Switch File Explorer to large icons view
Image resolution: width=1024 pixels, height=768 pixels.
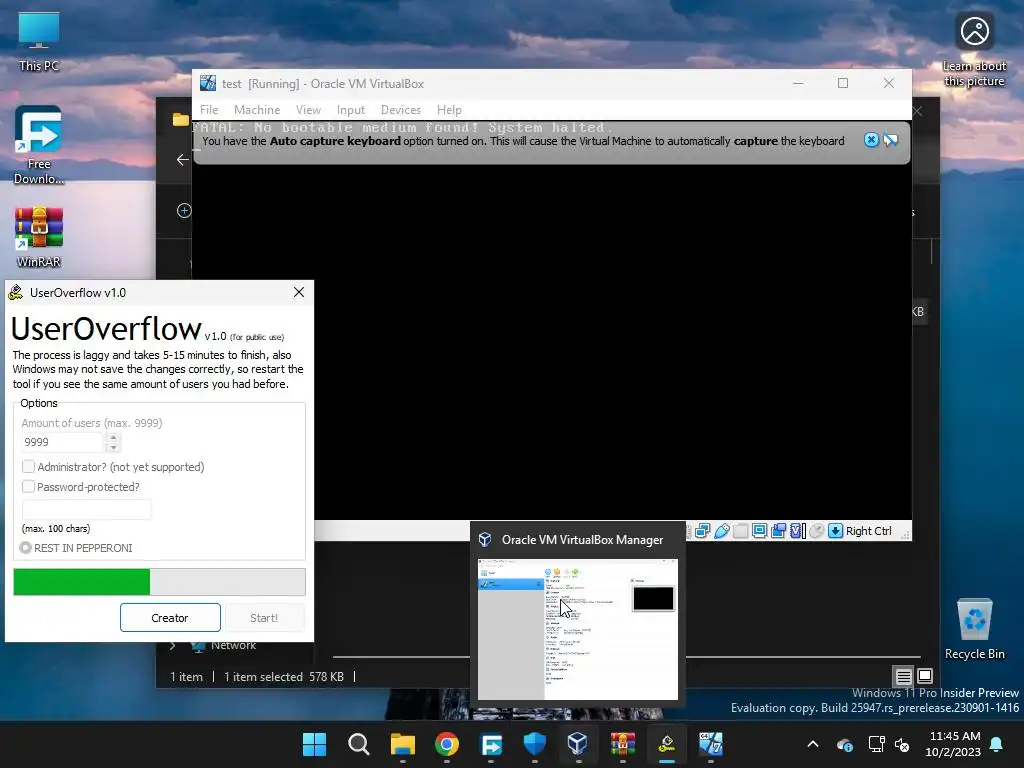pos(925,676)
